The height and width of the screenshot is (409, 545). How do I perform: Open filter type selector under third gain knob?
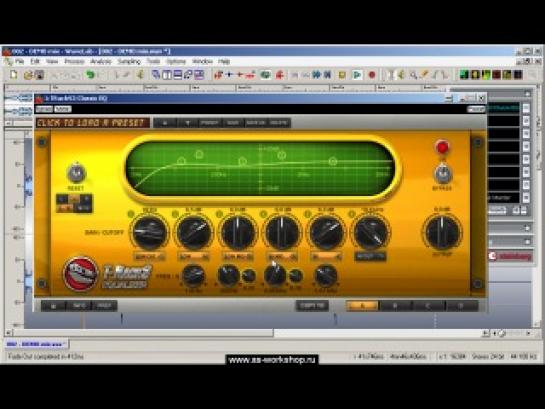[238, 257]
